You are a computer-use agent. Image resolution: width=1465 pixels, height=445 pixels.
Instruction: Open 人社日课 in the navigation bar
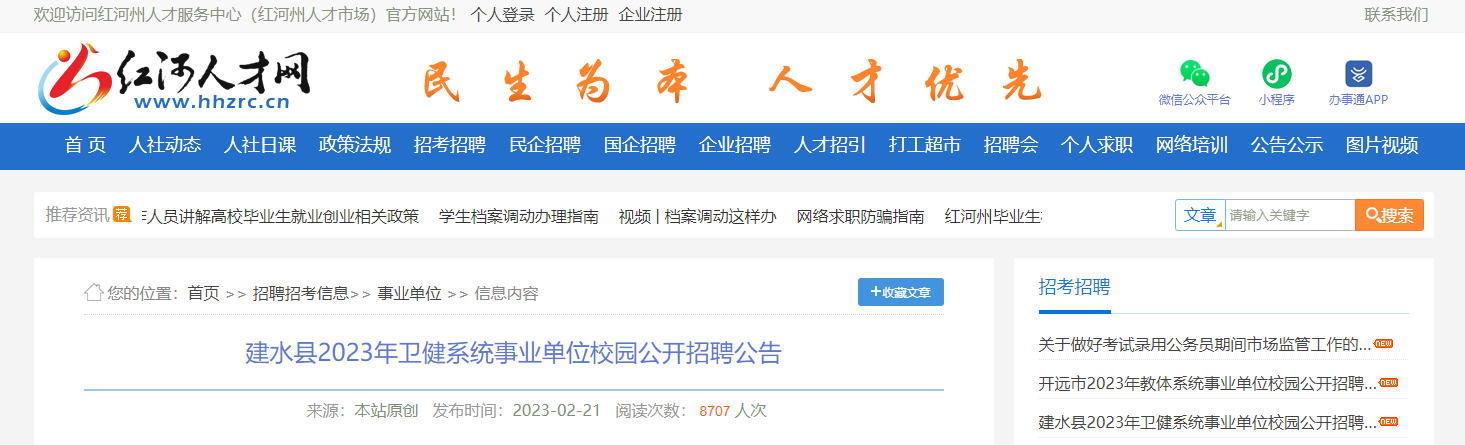260,145
